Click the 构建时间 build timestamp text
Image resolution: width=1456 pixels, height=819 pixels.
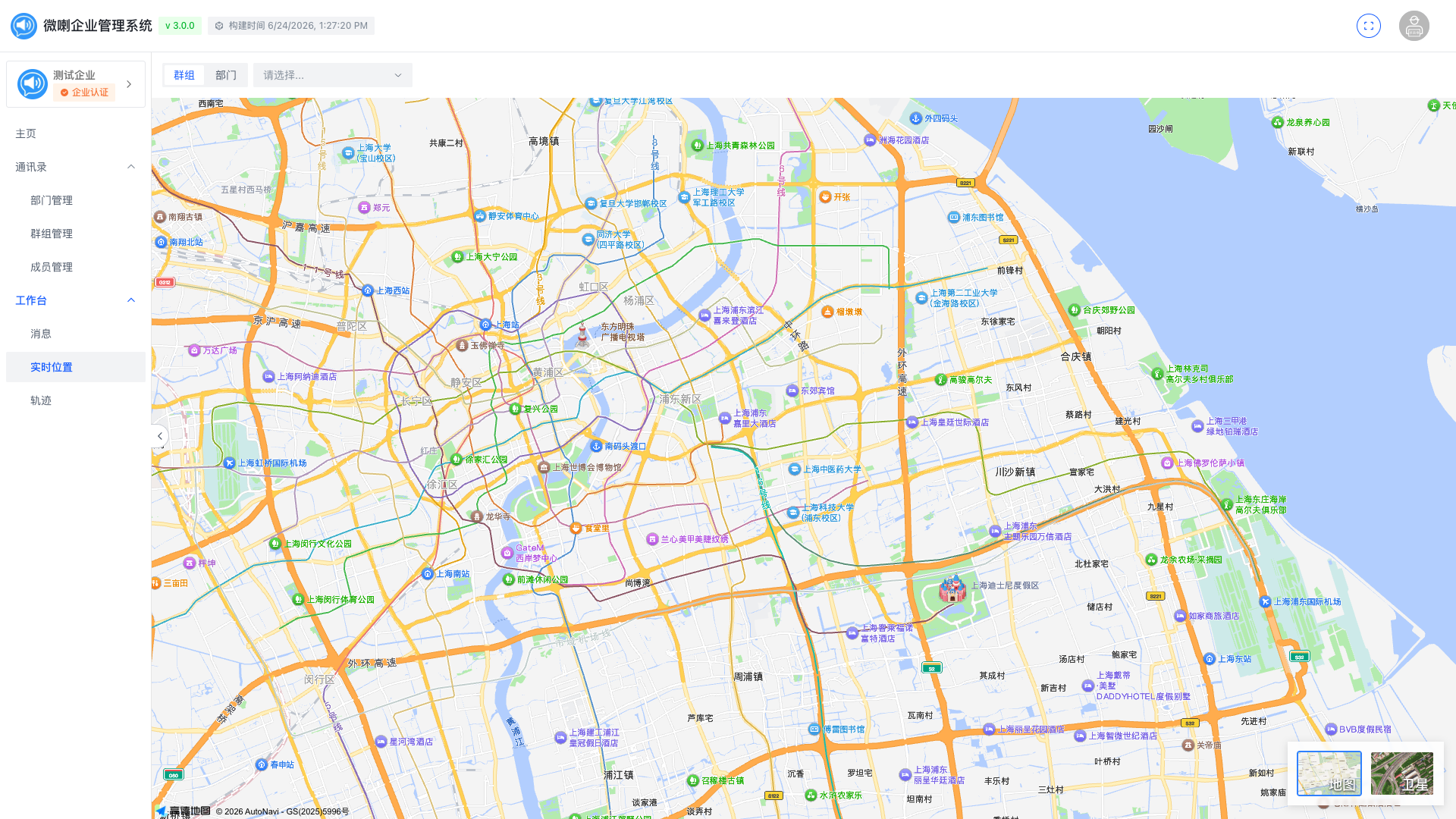pyautogui.click(x=298, y=26)
